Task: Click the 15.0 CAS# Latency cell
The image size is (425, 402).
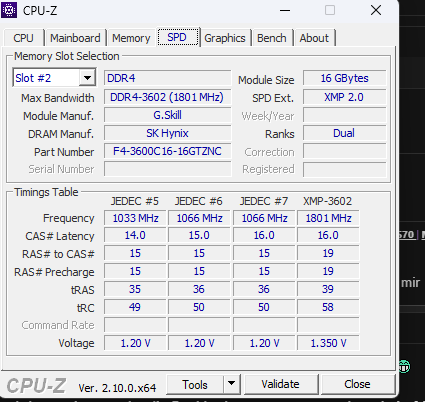Action: click(x=199, y=235)
